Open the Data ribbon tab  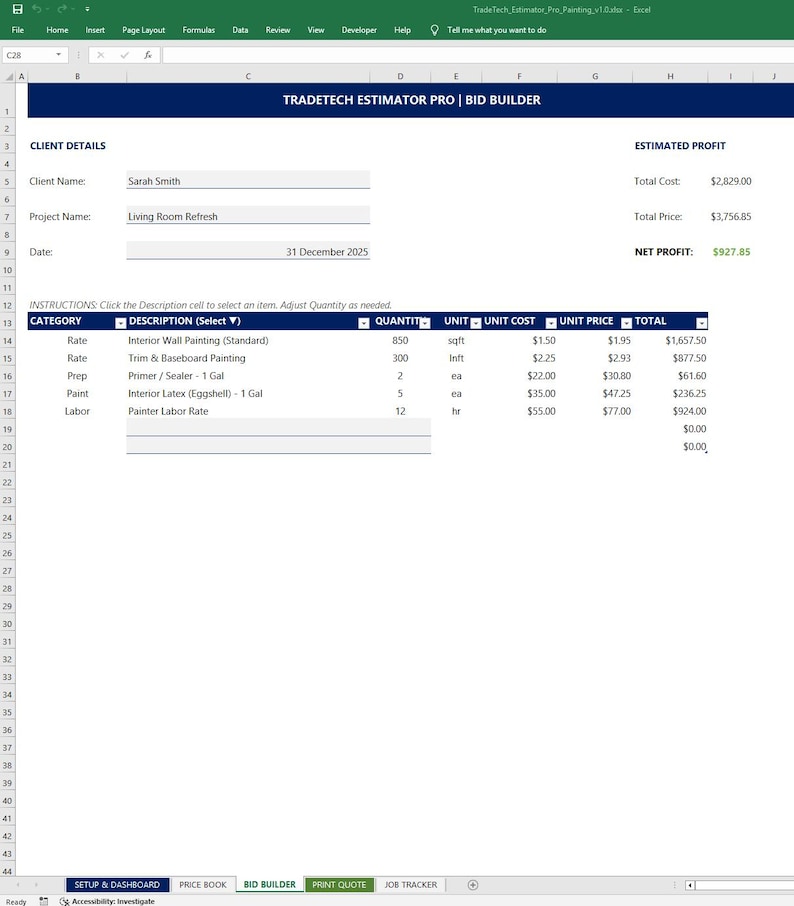tap(240, 30)
